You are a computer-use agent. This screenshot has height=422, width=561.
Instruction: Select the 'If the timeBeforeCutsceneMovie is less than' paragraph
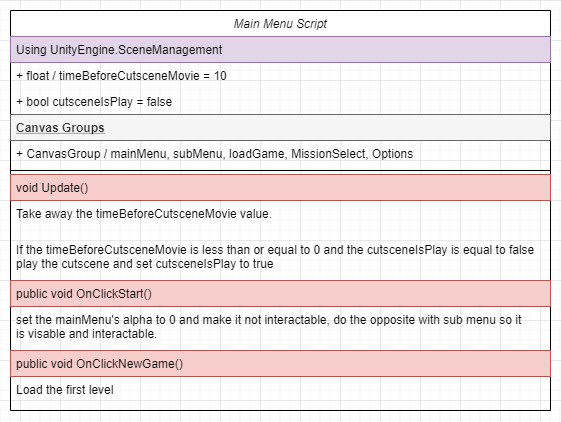pyautogui.click(x=275, y=257)
